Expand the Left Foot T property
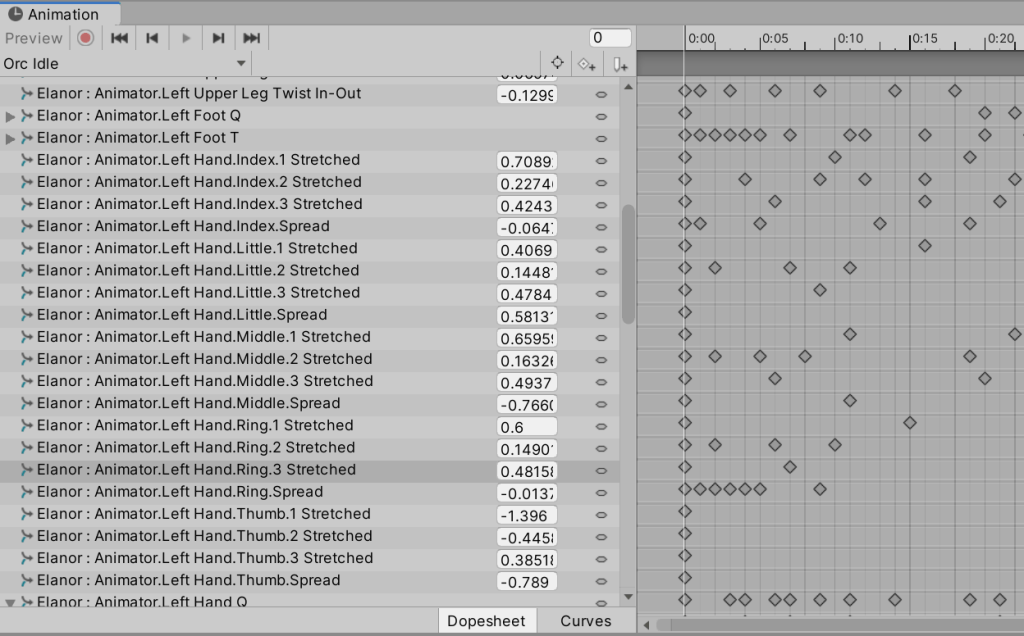 point(11,138)
